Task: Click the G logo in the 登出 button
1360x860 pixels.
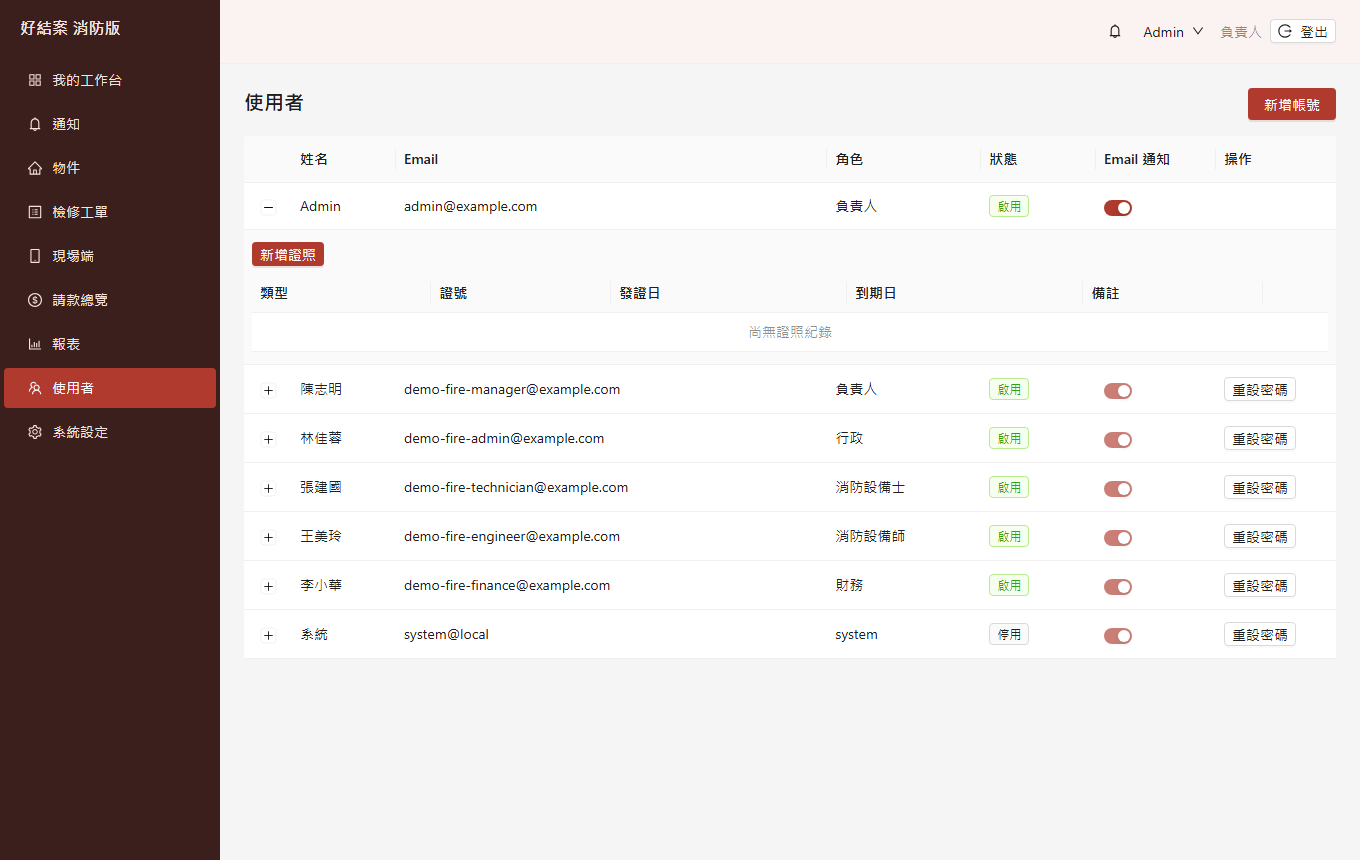Action: [x=1285, y=32]
